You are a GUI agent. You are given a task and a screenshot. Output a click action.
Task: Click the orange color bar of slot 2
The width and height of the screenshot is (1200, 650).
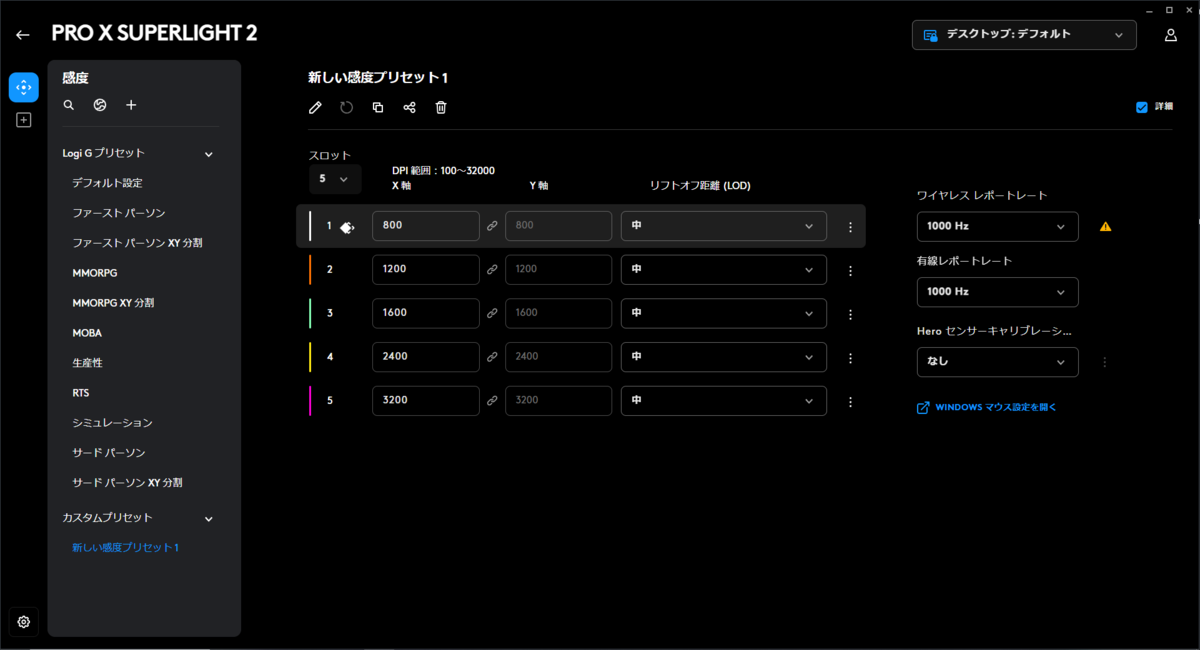(310, 270)
